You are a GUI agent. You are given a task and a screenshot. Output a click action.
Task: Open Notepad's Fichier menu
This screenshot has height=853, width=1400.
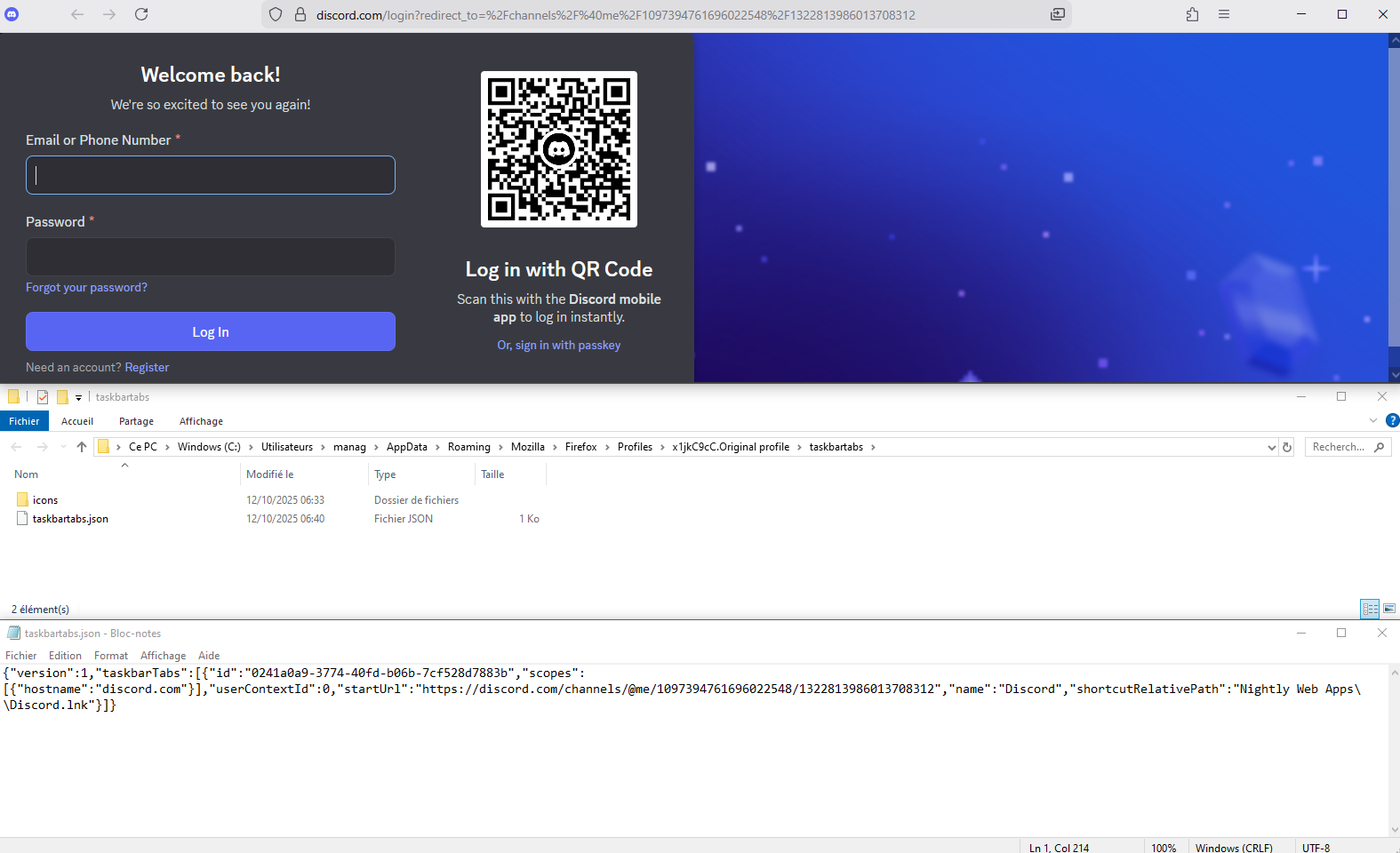pyautogui.click(x=21, y=656)
